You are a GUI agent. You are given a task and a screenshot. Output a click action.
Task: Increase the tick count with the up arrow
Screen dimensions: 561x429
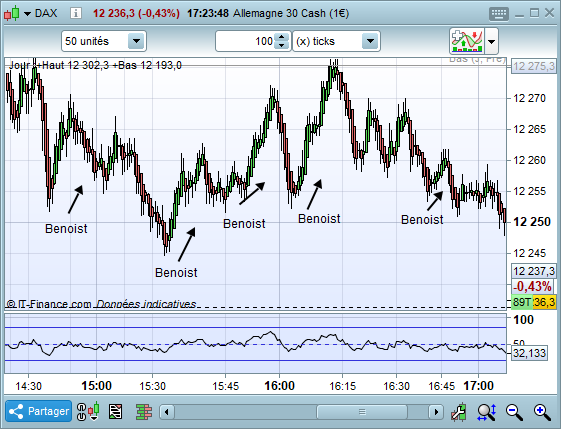point(282,36)
